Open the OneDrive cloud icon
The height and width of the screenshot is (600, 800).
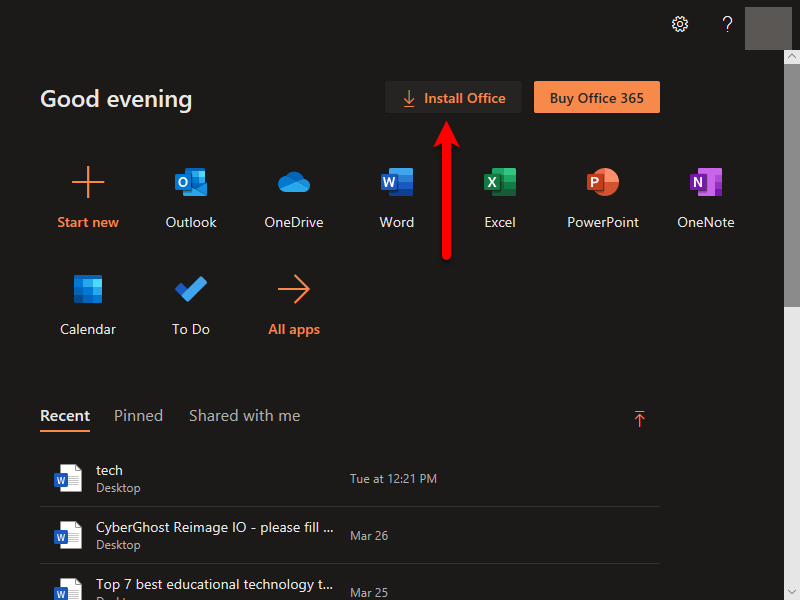(x=294, y=183)
